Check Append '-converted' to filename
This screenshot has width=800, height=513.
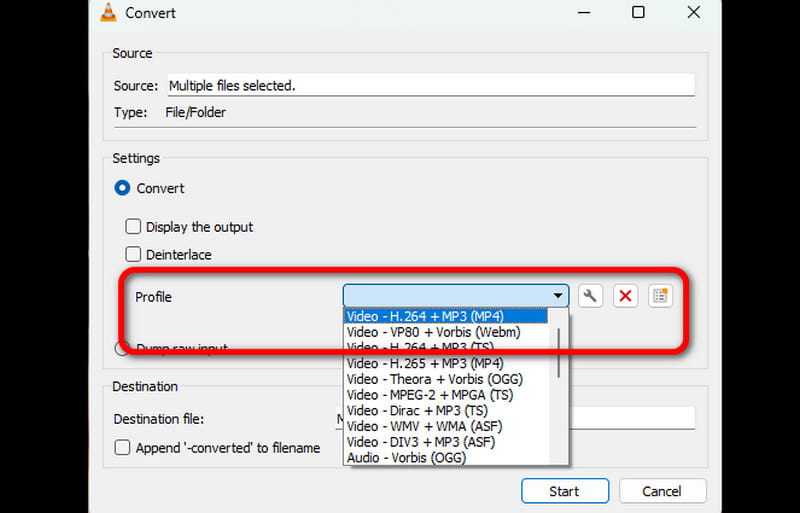click(122, 448)
